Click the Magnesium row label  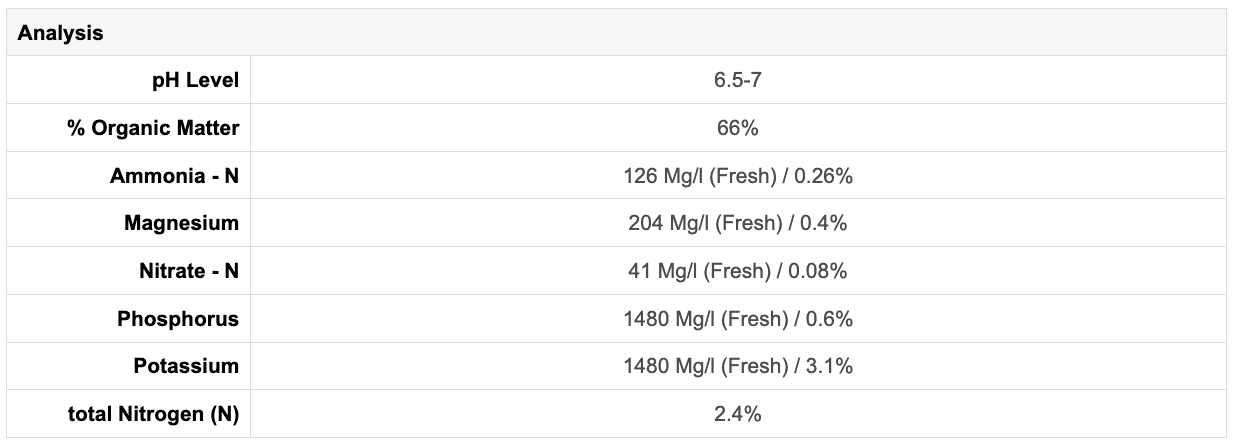tap(181, 223)
